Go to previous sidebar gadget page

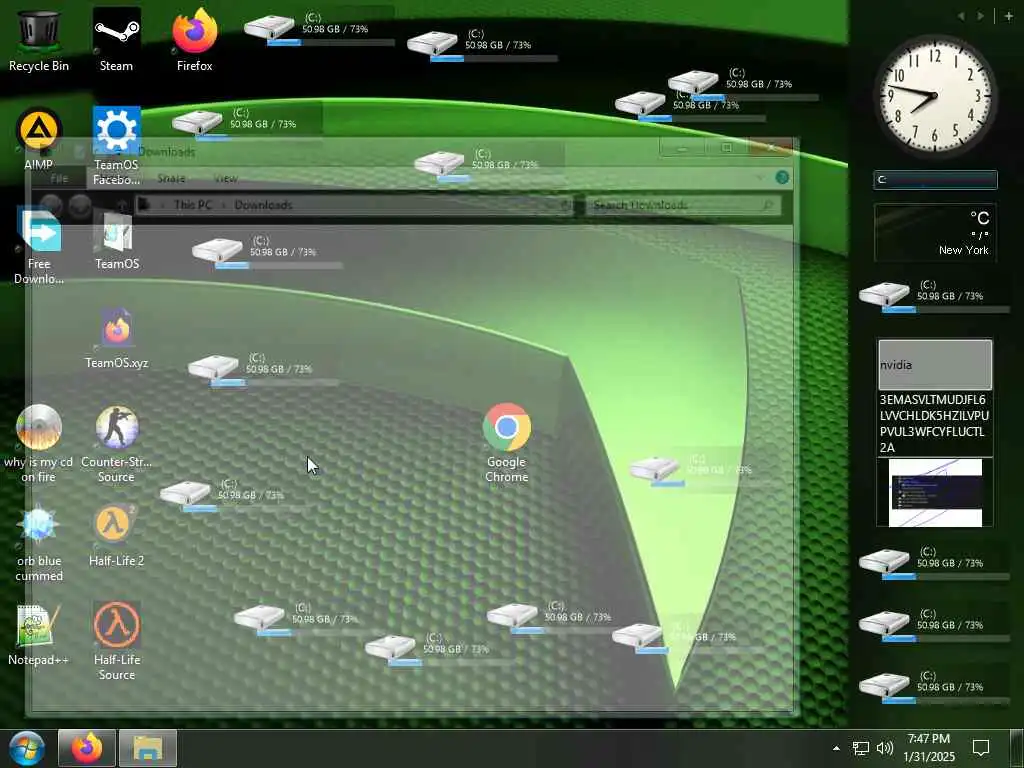click(x=961, y=16)
